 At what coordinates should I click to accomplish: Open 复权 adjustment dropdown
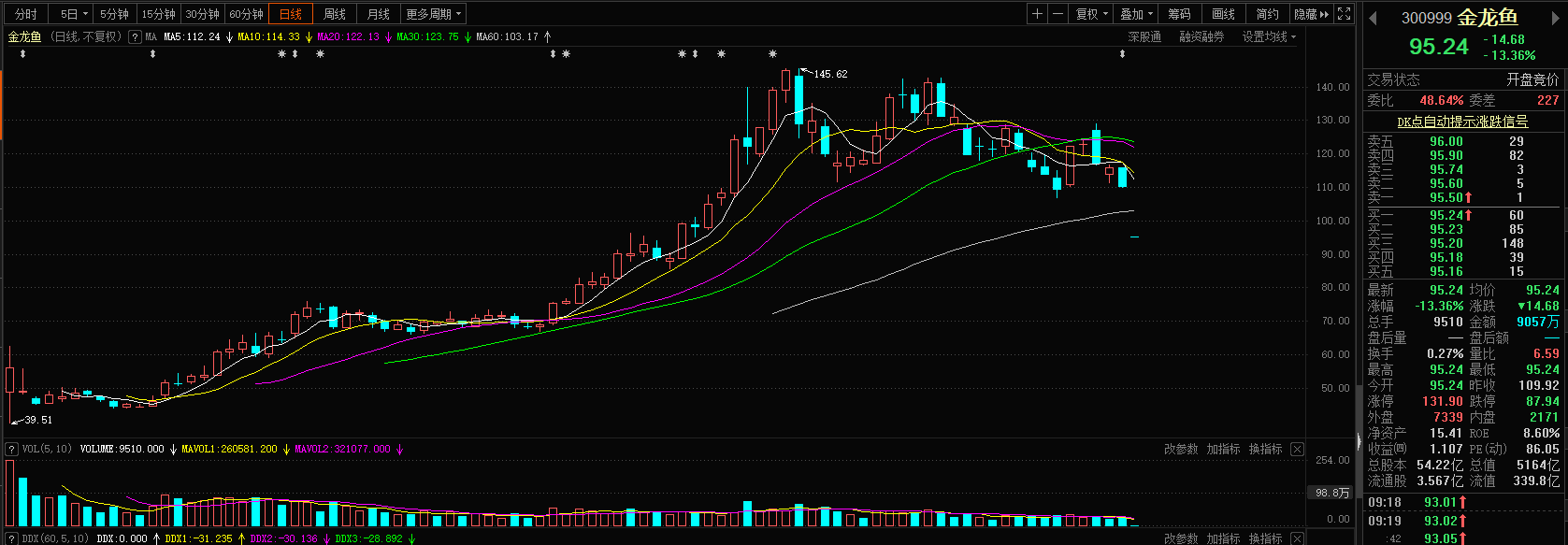[x=1091, y=14]
